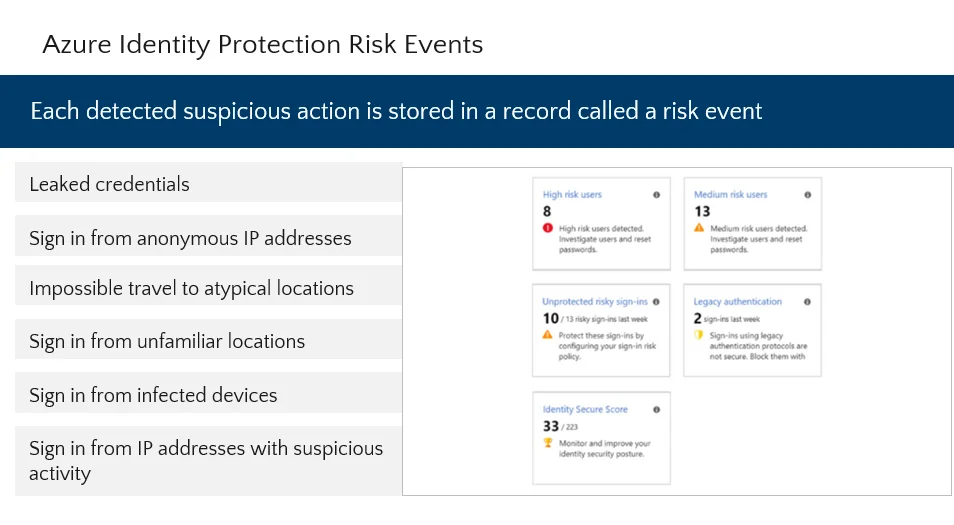
Task: Click orange warning icon under Medium risk users
Action: click(699, 228)
